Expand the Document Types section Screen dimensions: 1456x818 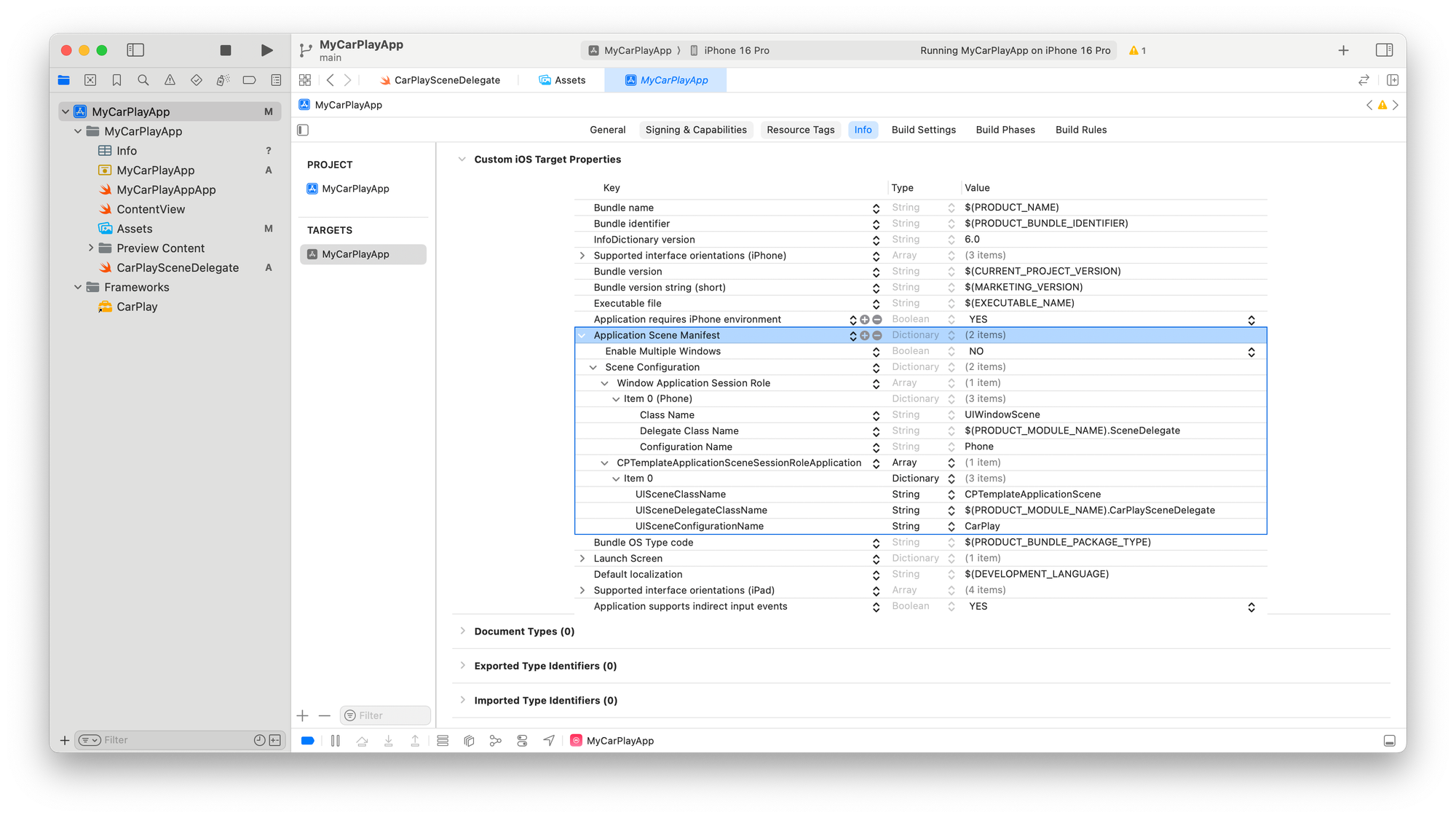462,632
